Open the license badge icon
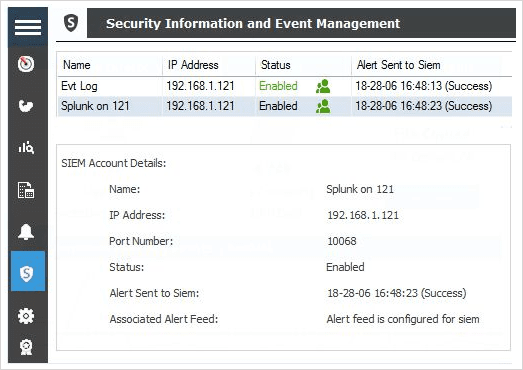523x370 pixels. [26, 347]
